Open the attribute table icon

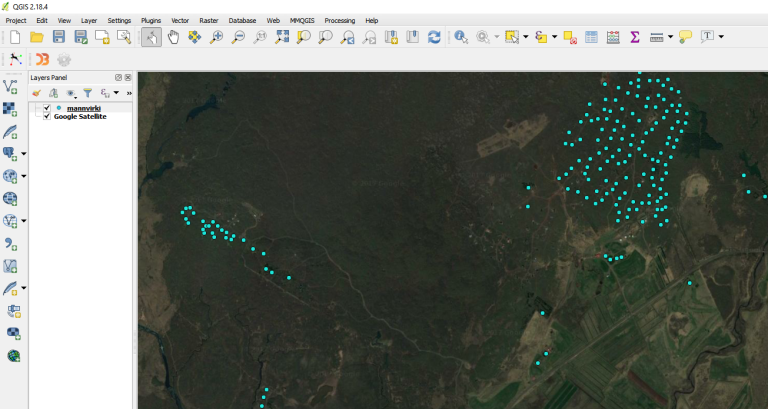point(591,37)
